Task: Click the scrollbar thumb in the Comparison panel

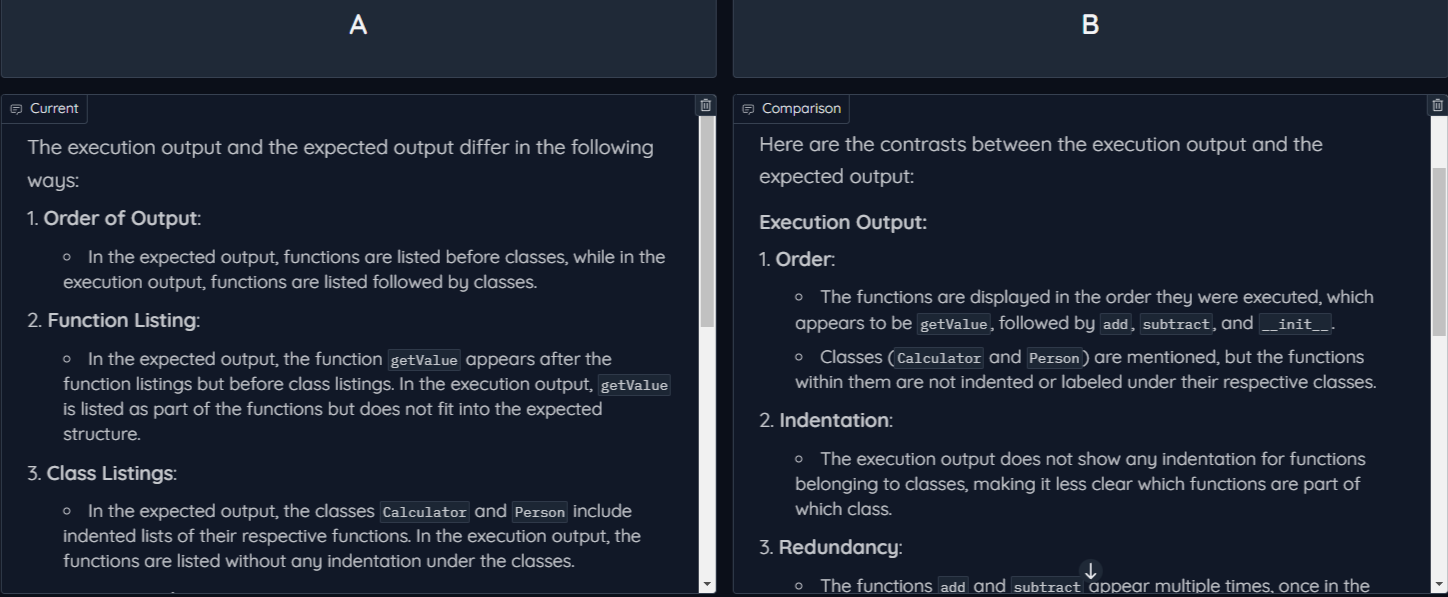Action: (x=1439, y=251)
